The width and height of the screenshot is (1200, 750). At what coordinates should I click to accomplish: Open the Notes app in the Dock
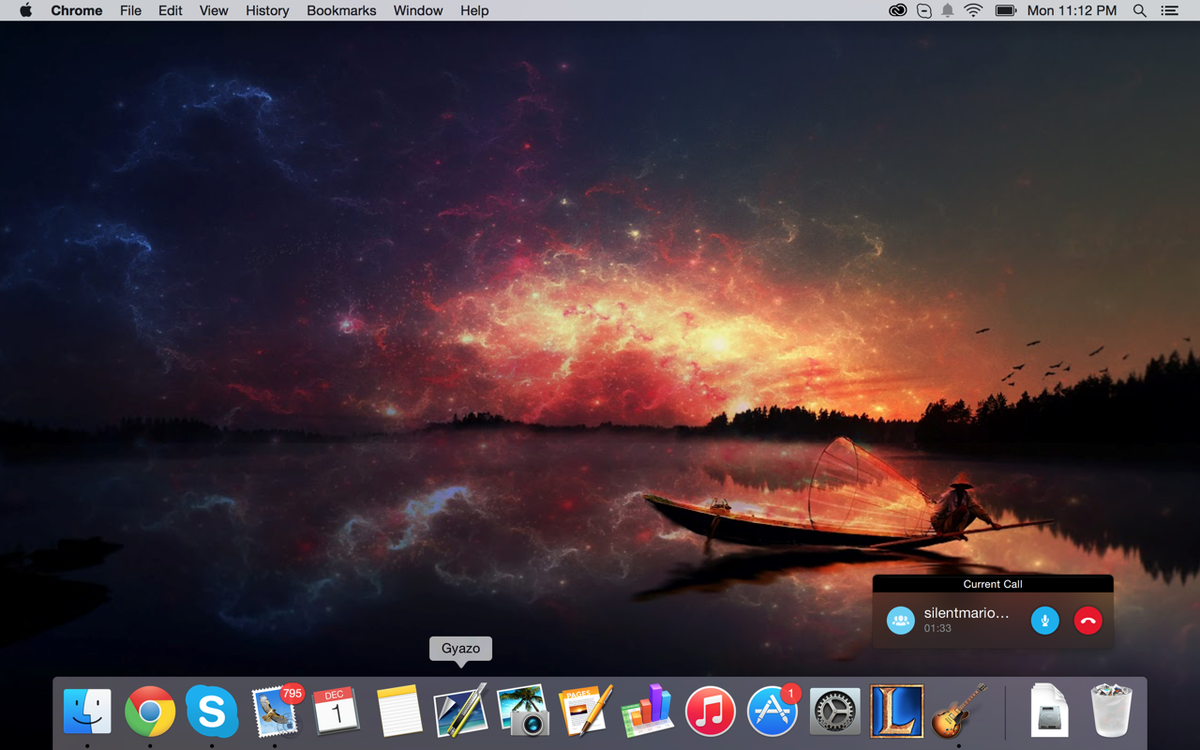coord(399,711)
